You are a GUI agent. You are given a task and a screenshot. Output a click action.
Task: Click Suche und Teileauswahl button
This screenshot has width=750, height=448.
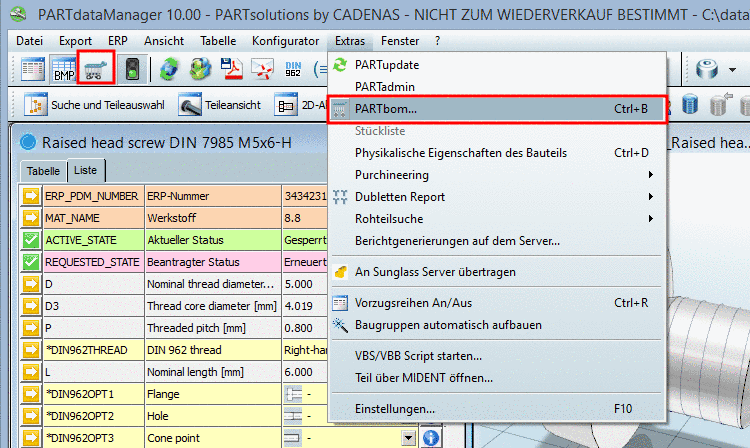tap(95, 105)
